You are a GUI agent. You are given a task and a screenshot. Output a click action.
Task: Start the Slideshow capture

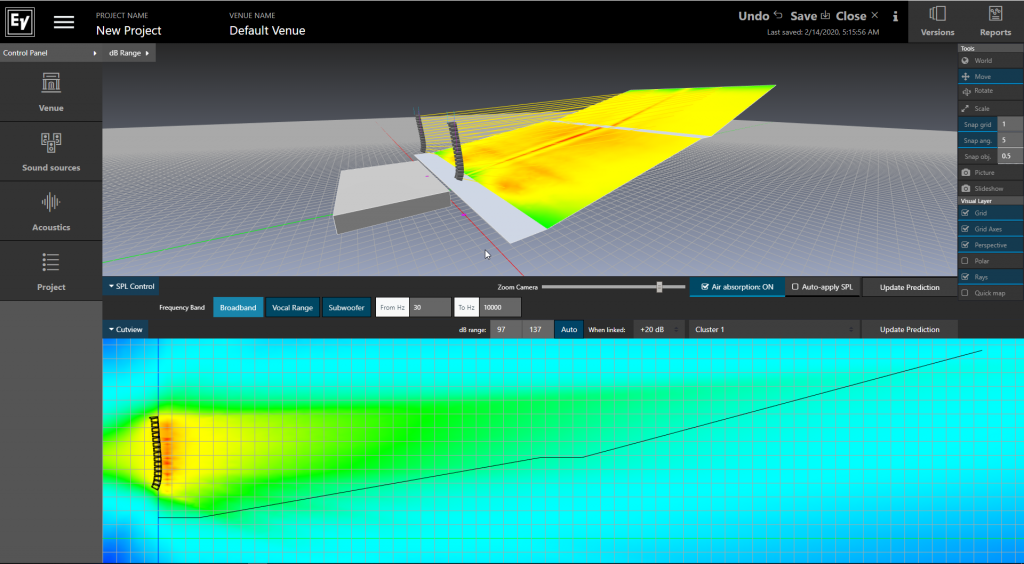991,189
